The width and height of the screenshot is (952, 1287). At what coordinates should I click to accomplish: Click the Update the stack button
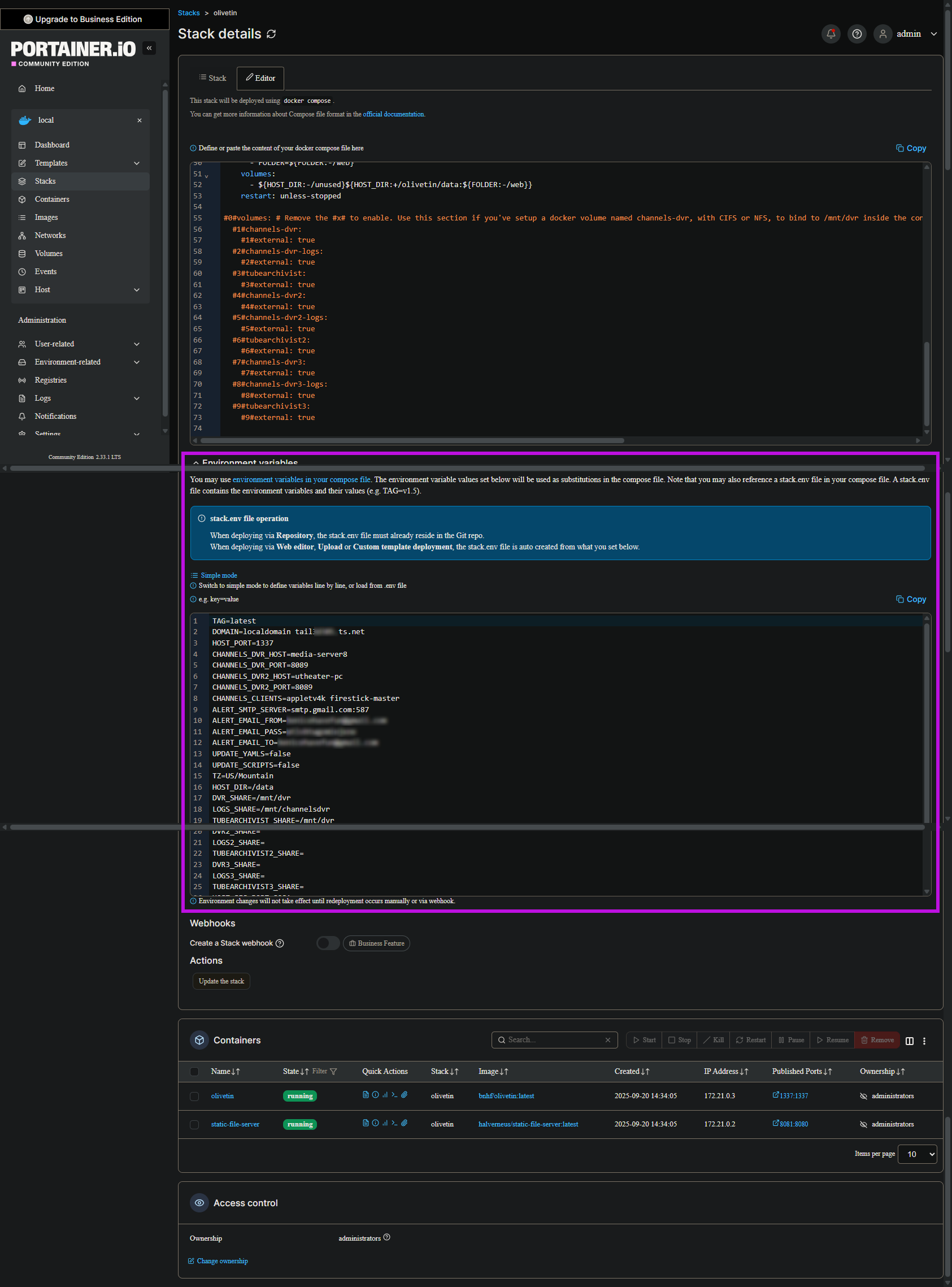[x=221, y=981]
